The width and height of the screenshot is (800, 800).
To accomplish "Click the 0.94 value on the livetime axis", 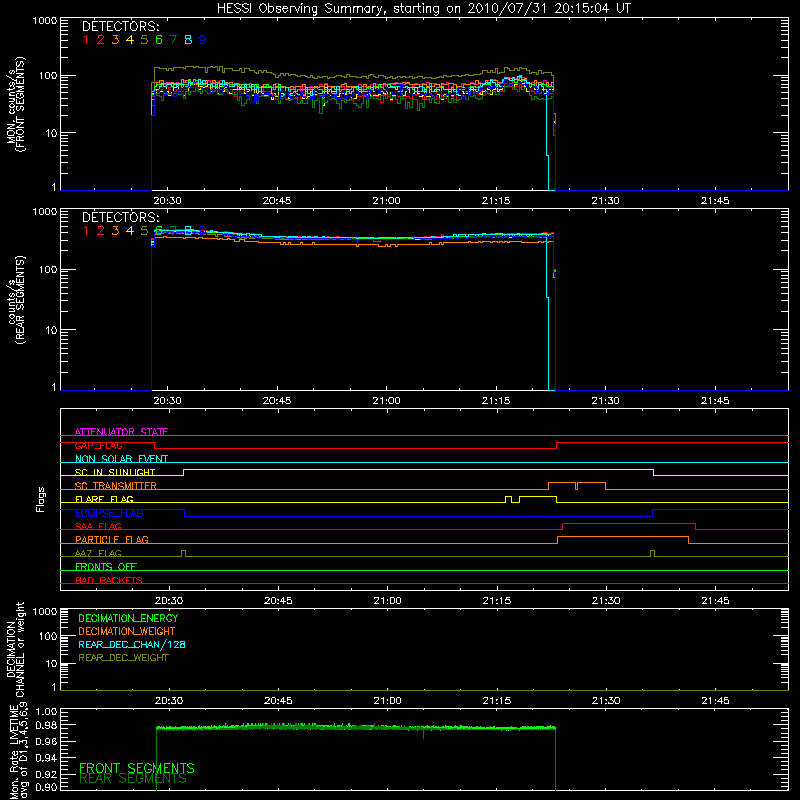I will [46, 757].
